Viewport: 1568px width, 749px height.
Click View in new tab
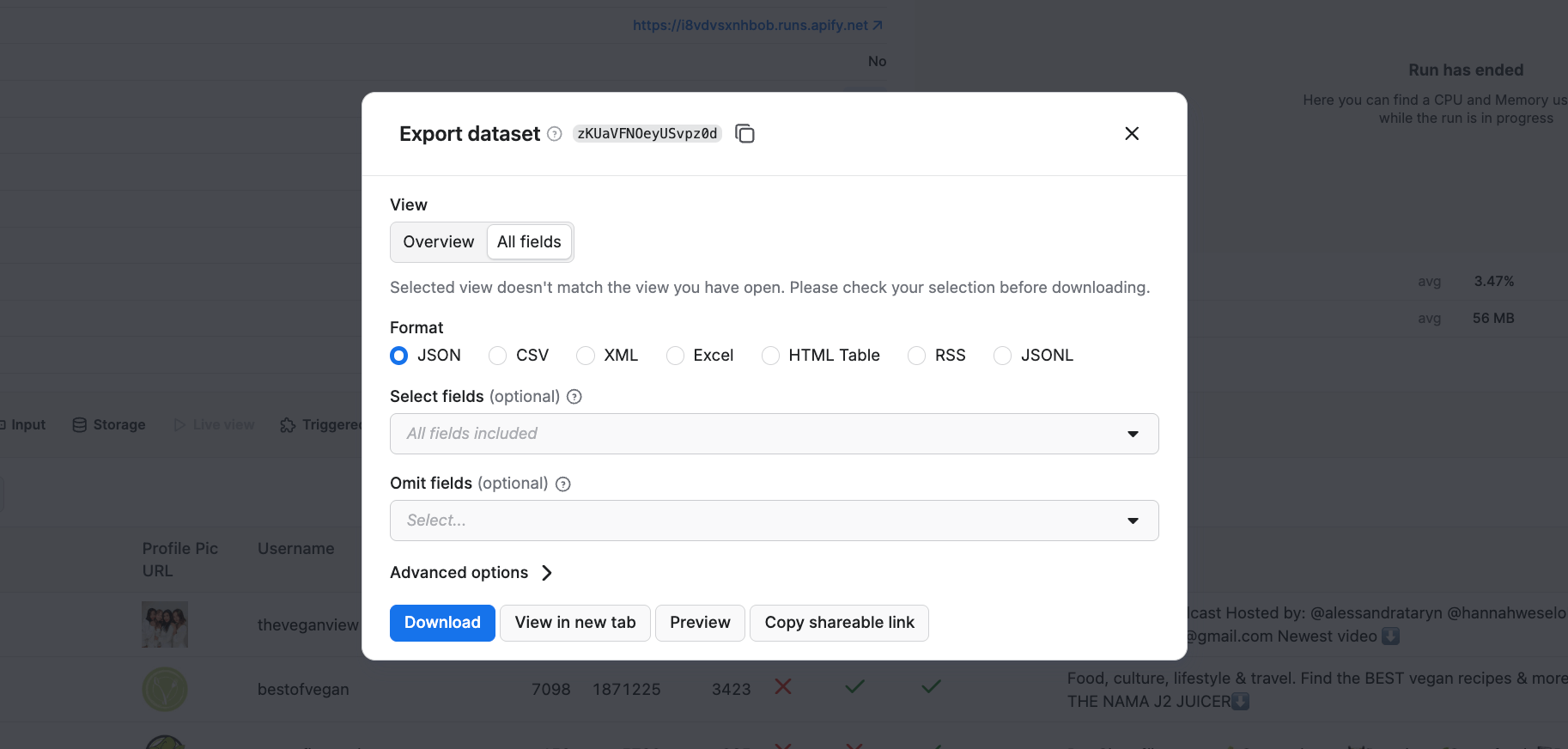click(x=575, y=623)
